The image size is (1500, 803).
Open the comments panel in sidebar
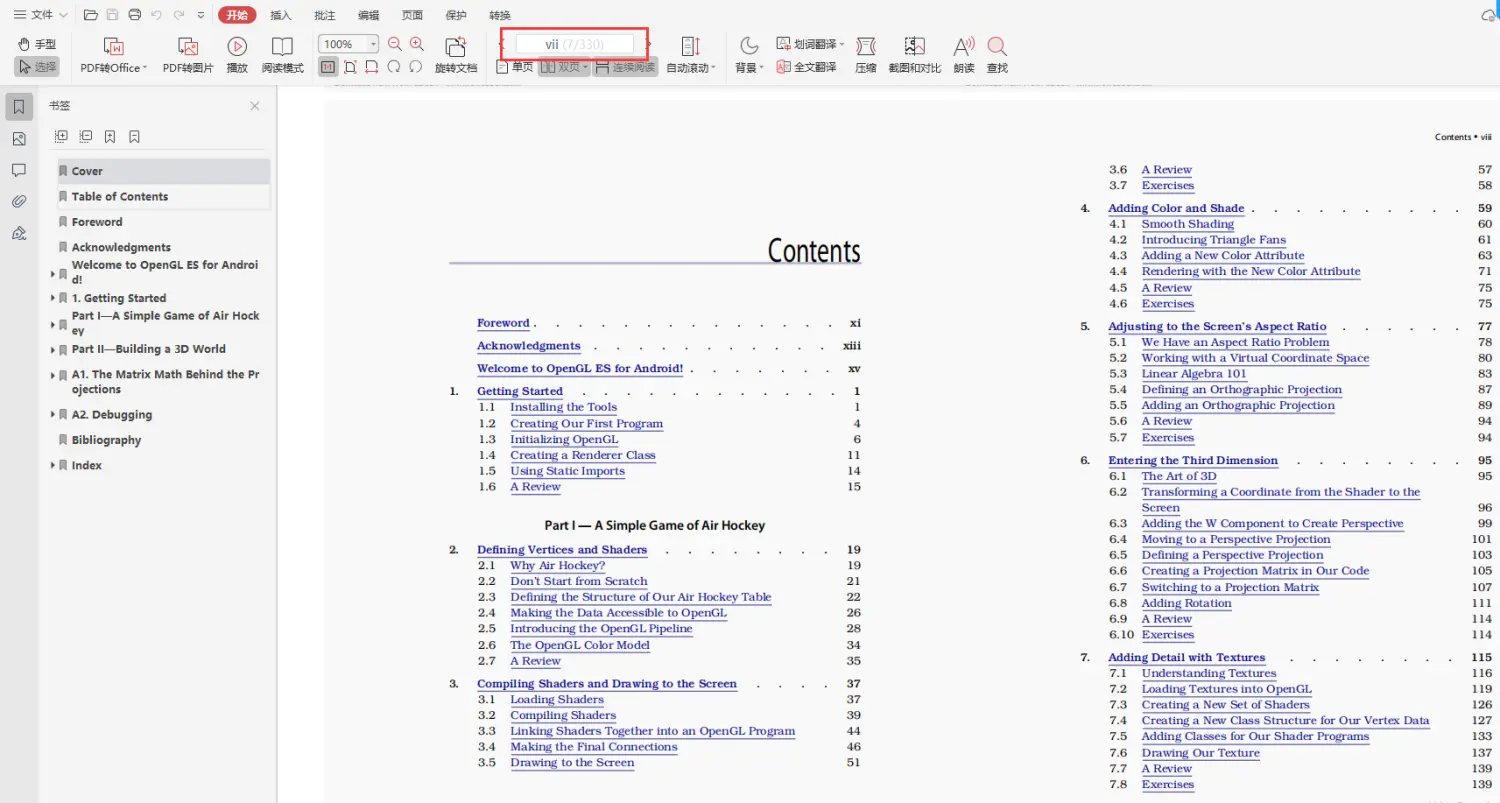point(18,170)
